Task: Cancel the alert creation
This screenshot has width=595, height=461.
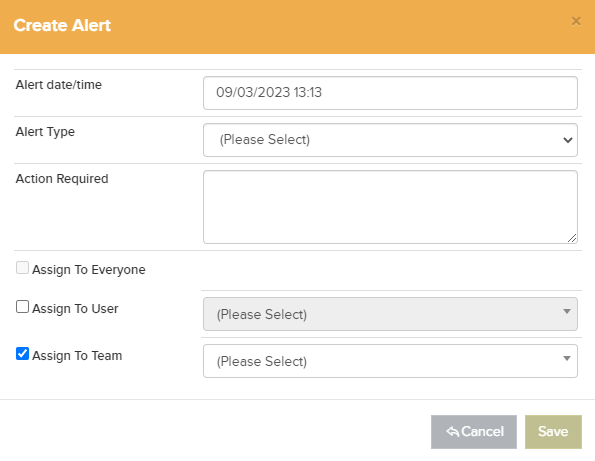Action: coord(474,432)
